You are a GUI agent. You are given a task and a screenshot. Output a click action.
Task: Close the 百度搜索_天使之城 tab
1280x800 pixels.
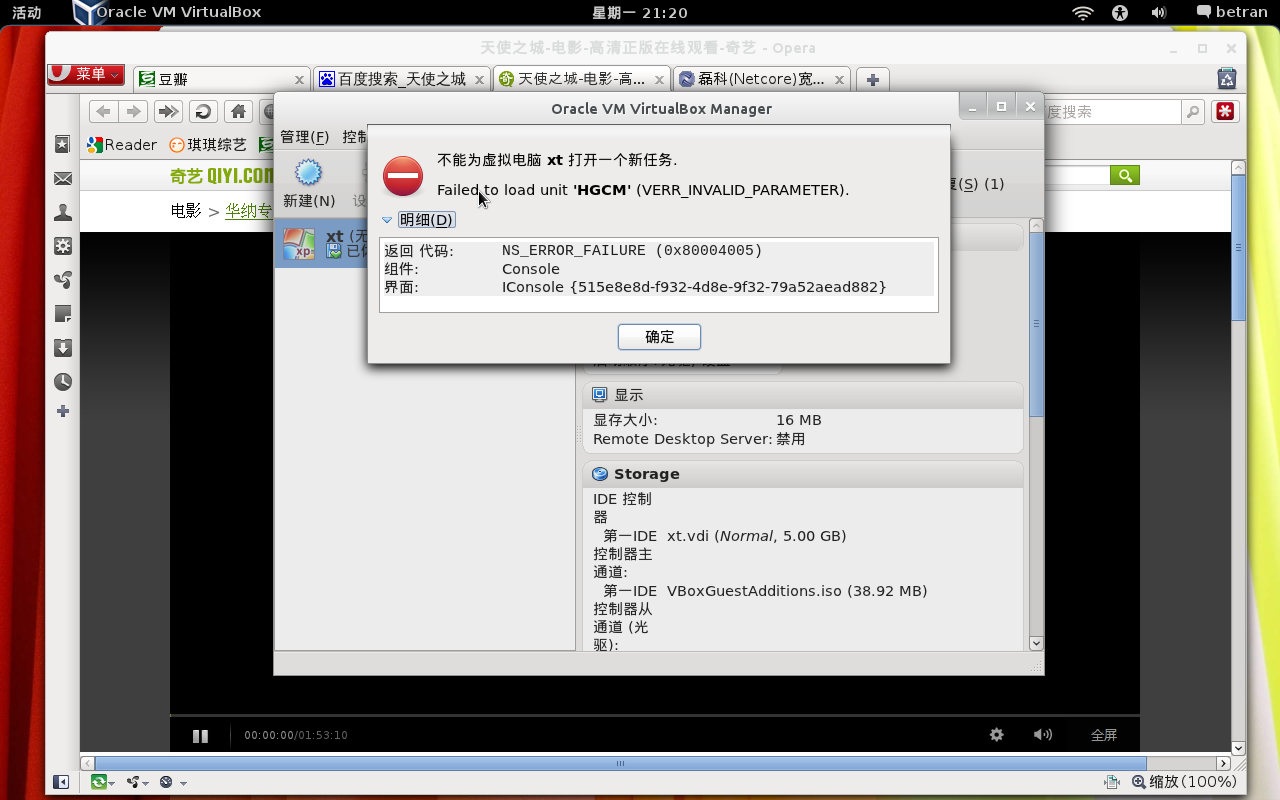pyautogui.click(x=479, y=80)
